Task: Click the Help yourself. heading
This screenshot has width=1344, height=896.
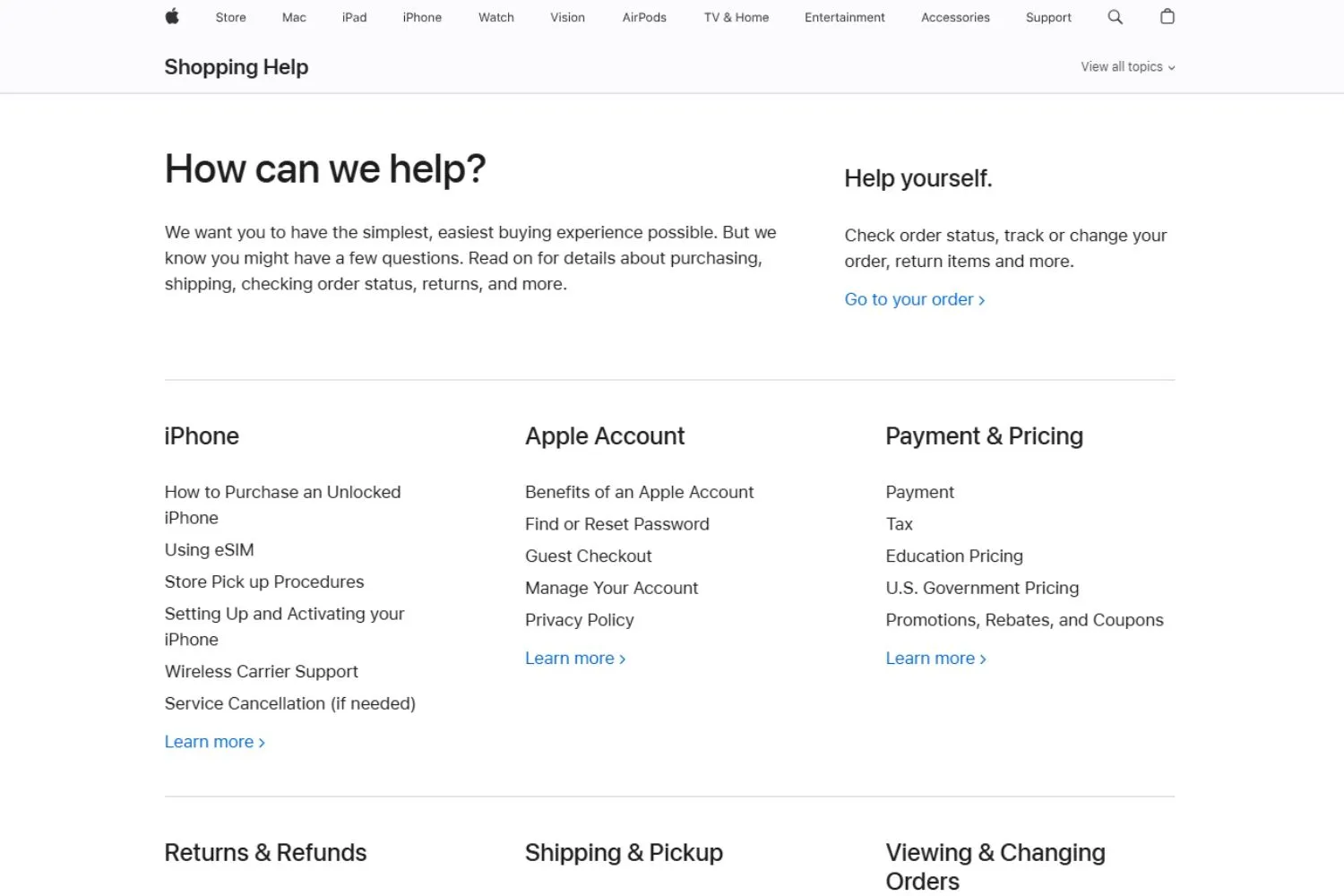Action: [918, 178]
